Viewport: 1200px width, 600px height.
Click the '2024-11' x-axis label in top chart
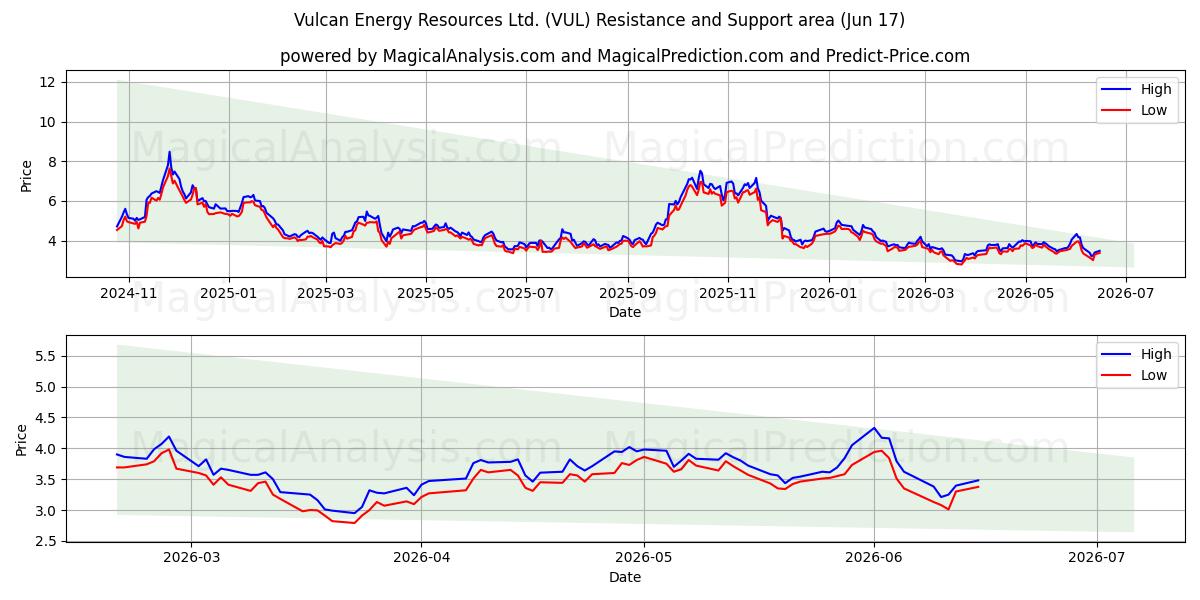pos(130,294)
